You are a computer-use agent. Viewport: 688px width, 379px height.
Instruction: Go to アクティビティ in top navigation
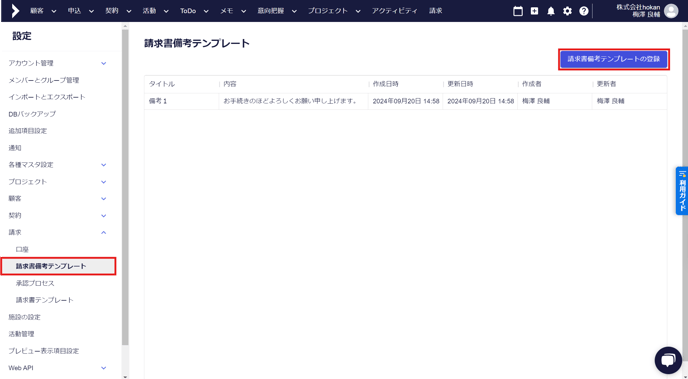click(394, 11)
